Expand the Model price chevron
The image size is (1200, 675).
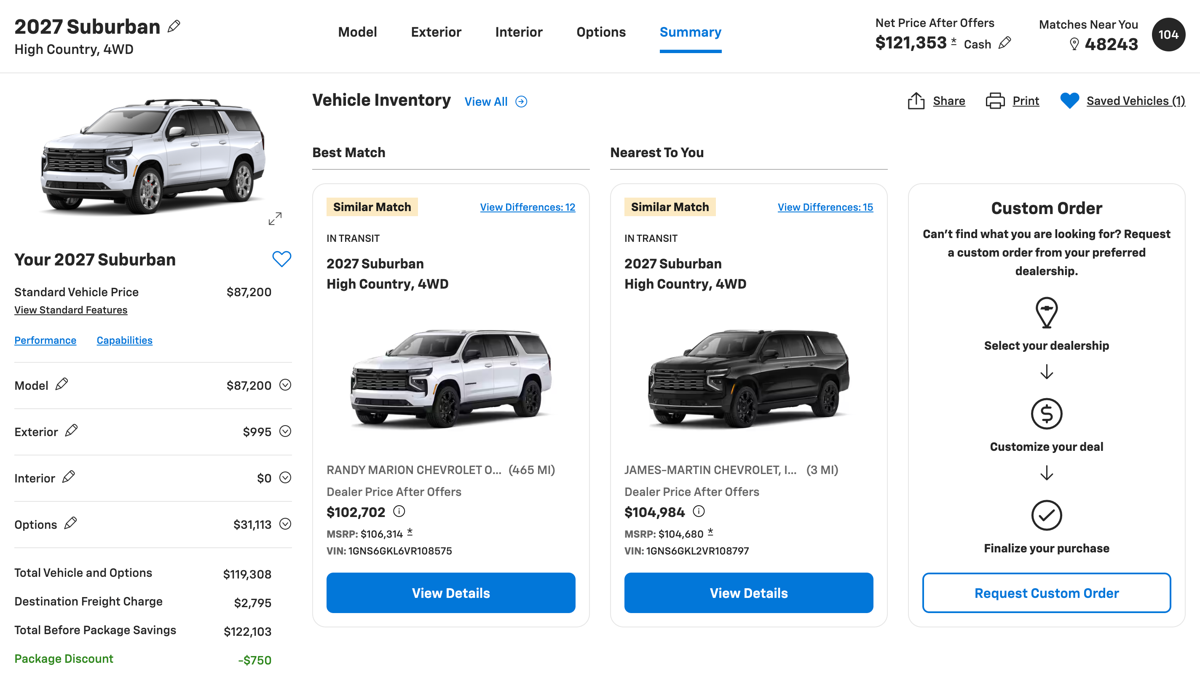coord(285,385)
